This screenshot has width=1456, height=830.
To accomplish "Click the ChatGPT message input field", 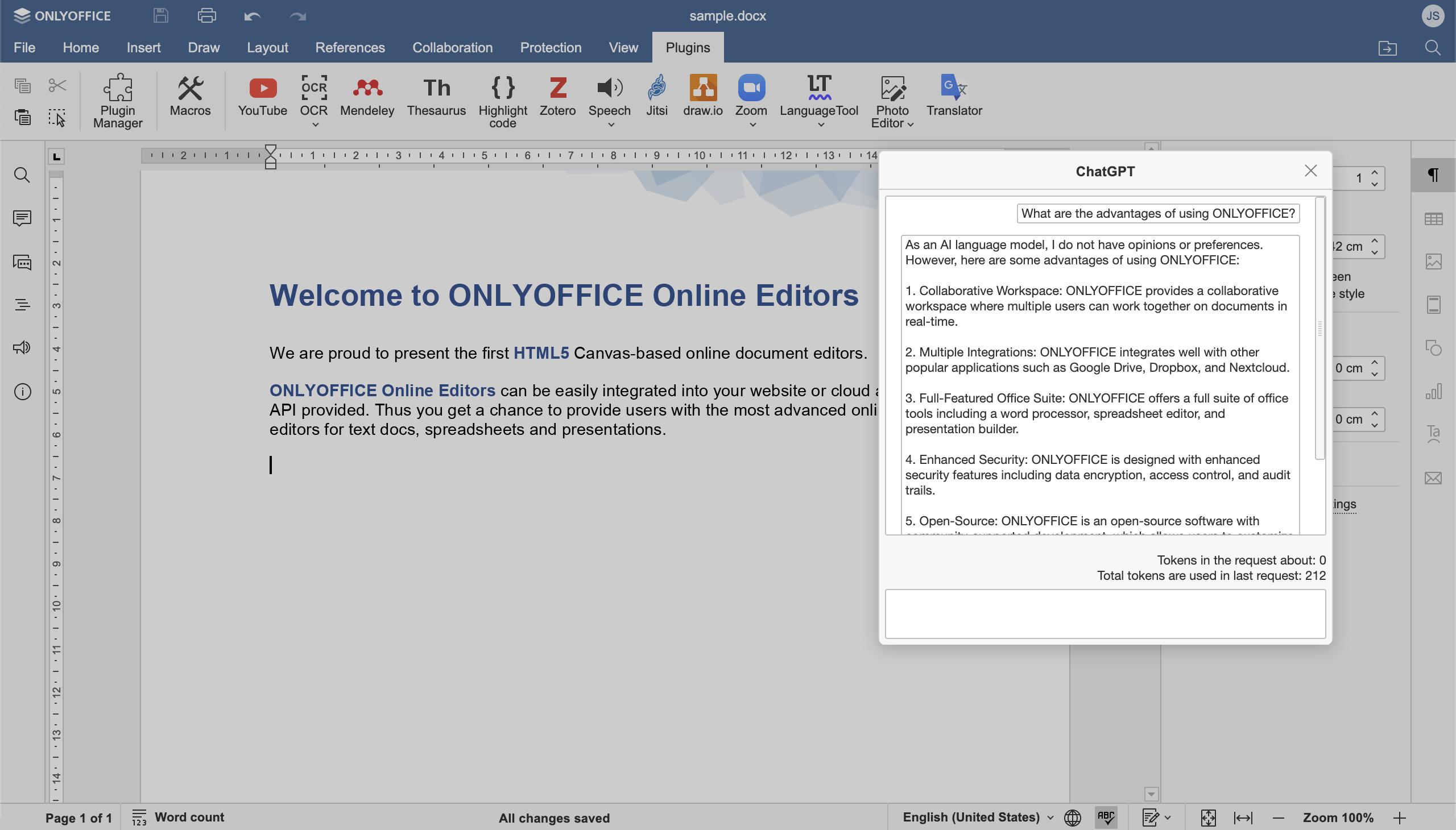I will pos(1105,614).
